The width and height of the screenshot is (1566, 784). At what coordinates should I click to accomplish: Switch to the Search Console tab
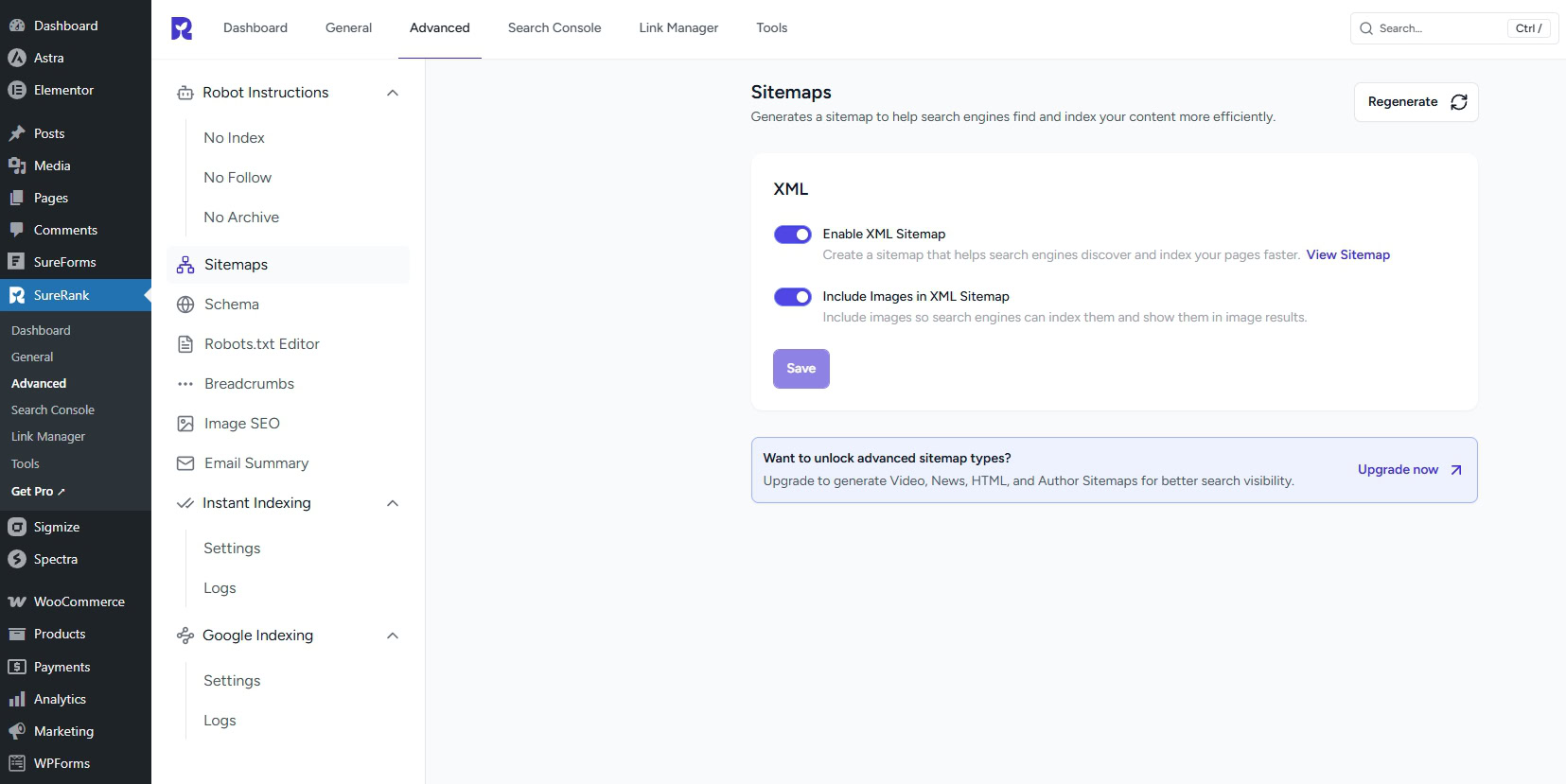click(554, 28)
